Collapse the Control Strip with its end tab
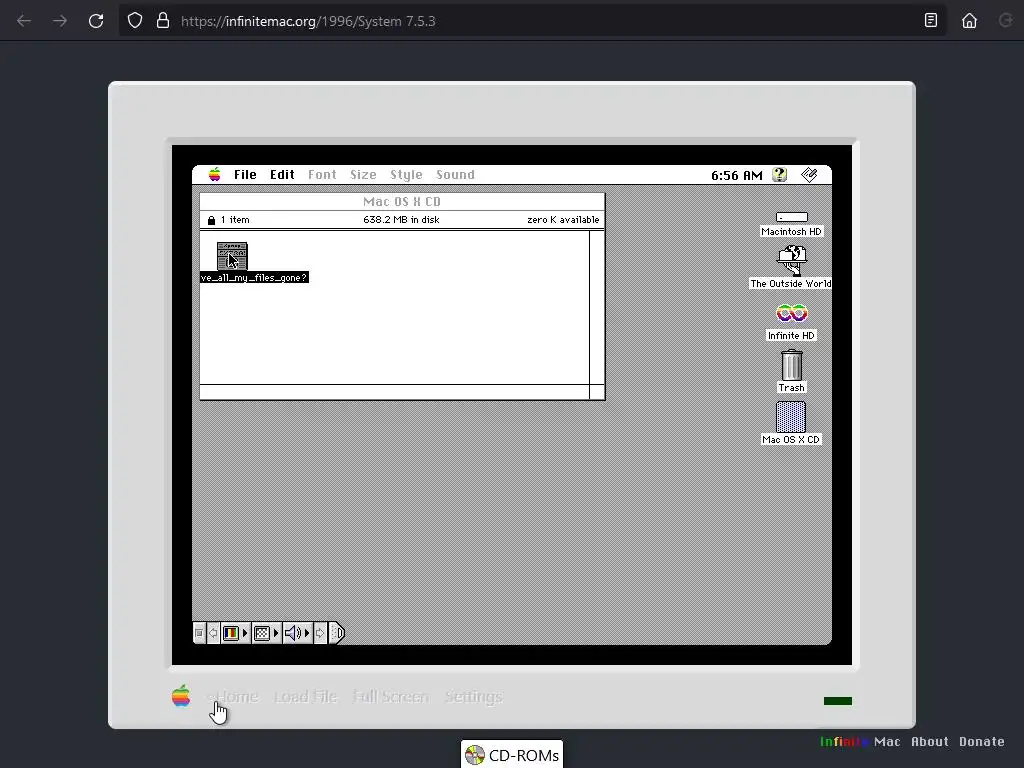1024x768 pixels. pyautogui.click(x=336, y=633)
